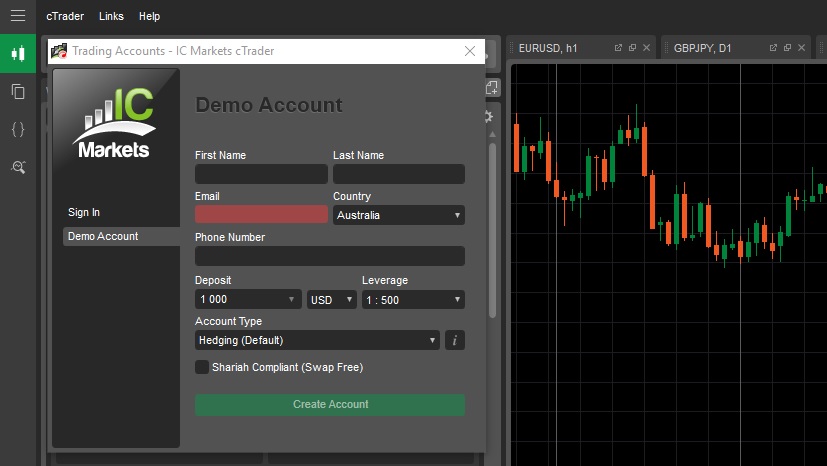The height and width of the screenshot is (466, 827).
Task: Focus the Last Name field
Action: 399,174
